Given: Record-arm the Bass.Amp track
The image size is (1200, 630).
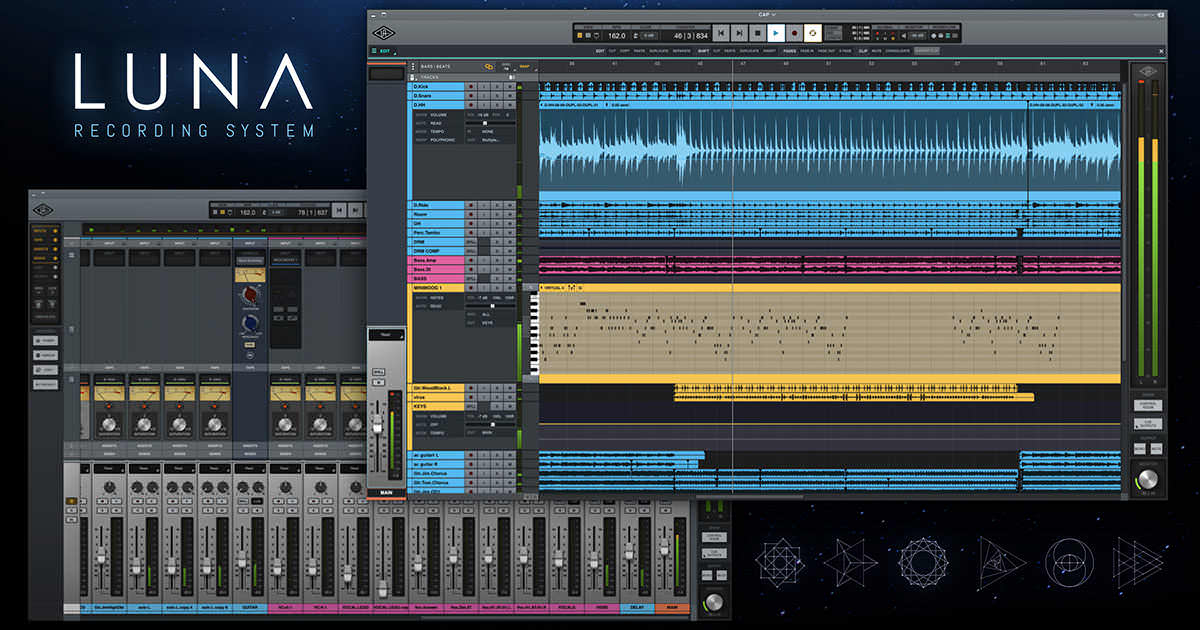Looking at the screenshot, I should pos(471,260).
